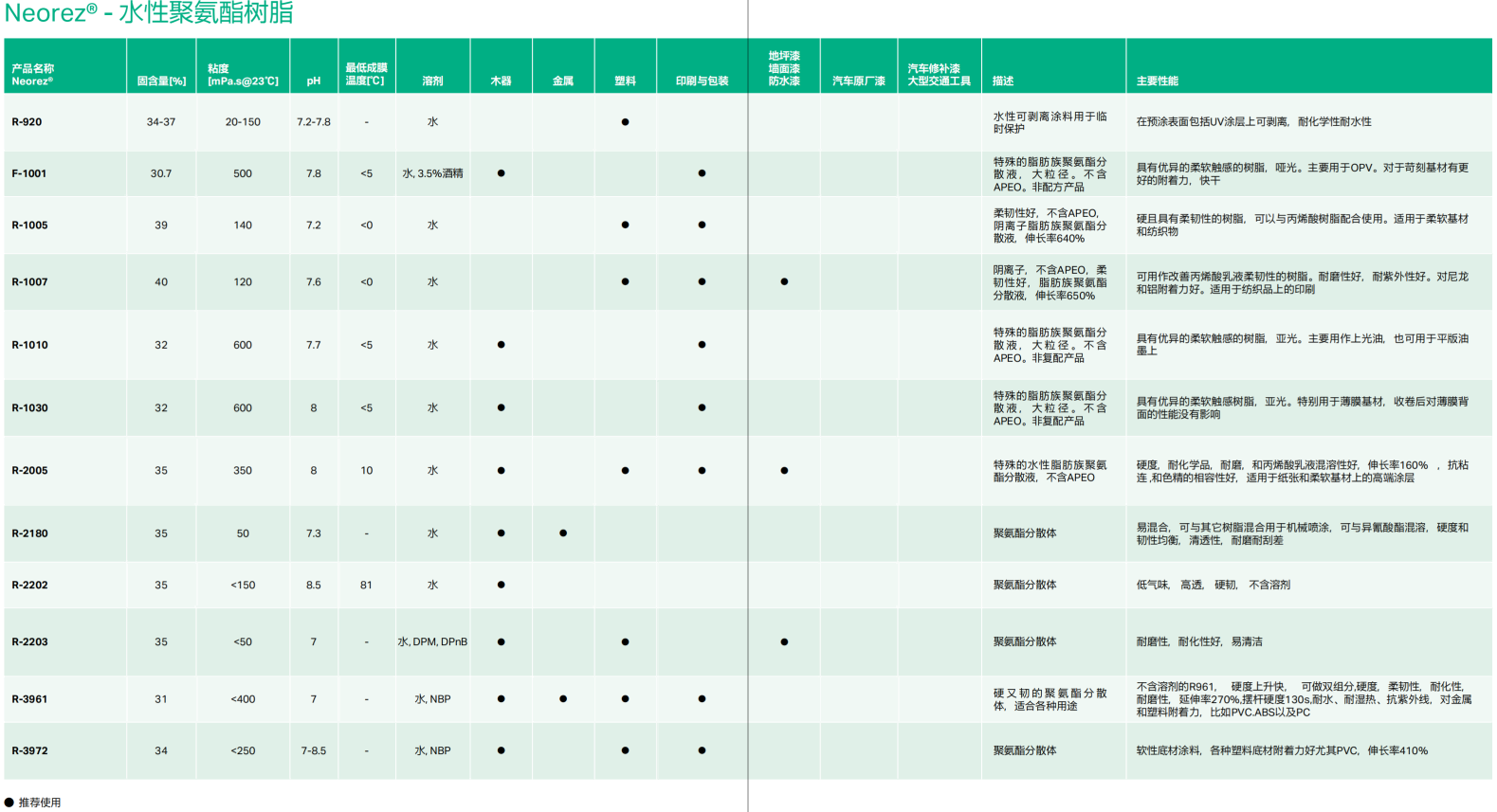Select performance text starting "软性底材涂料"
Screen dimensions: 1497x812
coord(1282,751)
